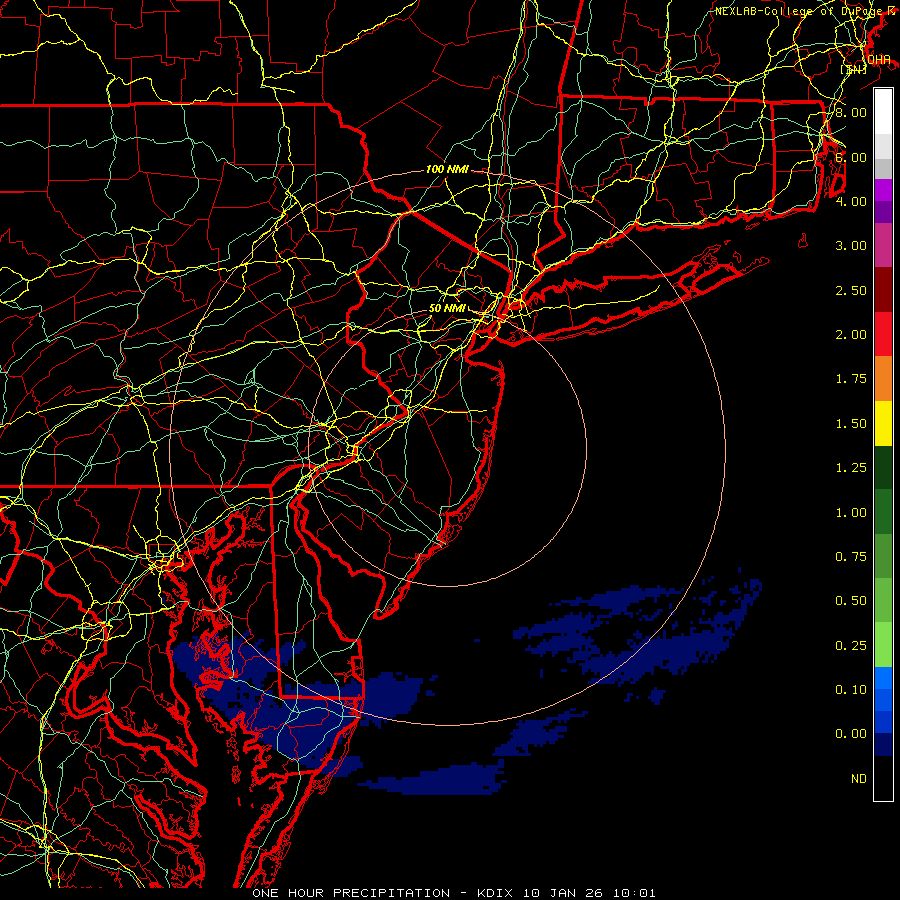Image resolution: width=900 pixels, height=900 pixels.
Task: Click the OHA product code label
Action: tap(879, 60)
